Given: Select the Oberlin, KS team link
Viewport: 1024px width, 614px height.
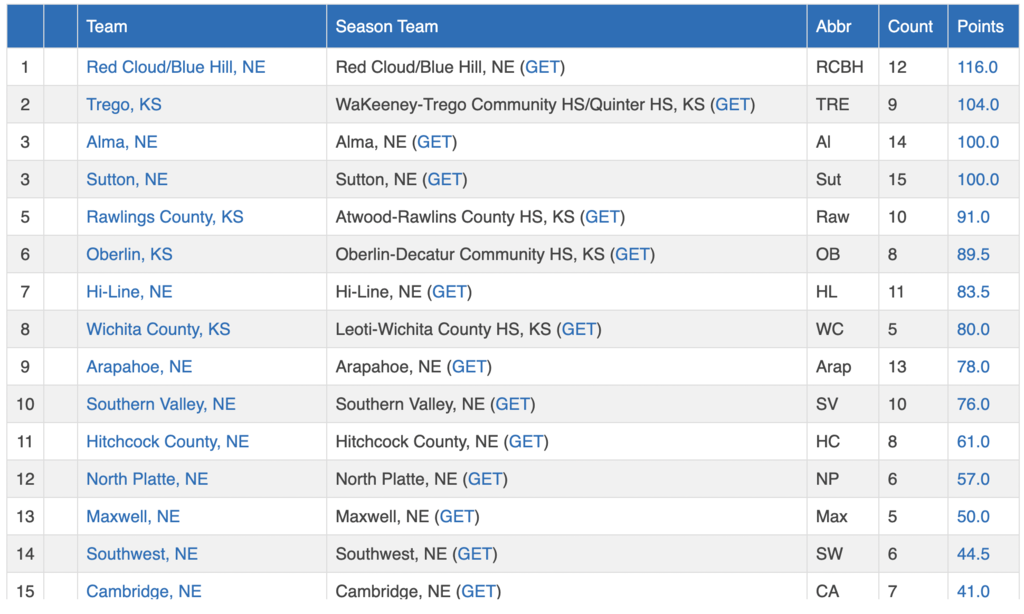Looking at the screenshot, I should point(129,254).
